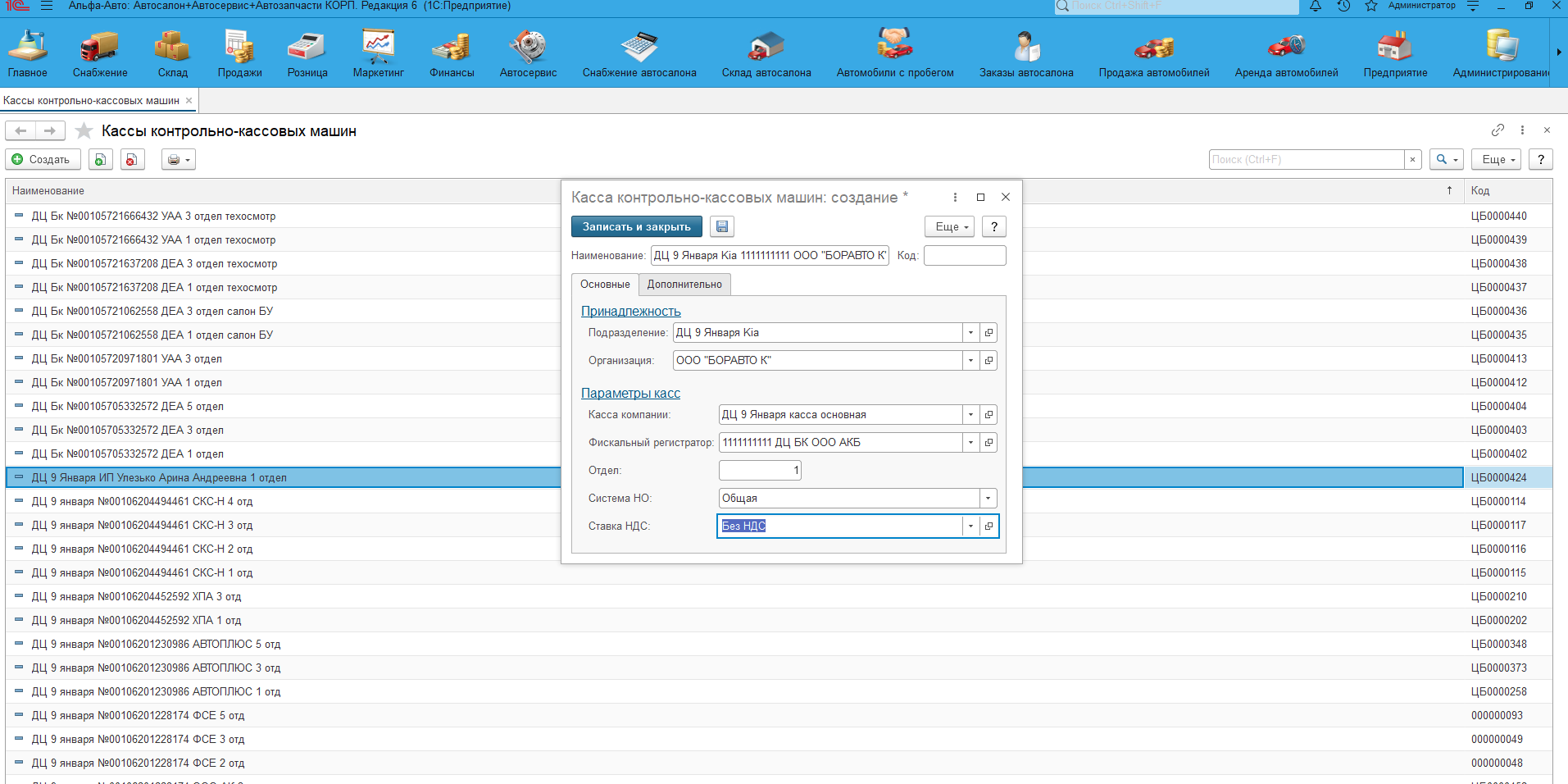This screenshot has width=1568, height=784.
Task: Open the Заказы автосалона section
Action: click(x=1026, y=54)
